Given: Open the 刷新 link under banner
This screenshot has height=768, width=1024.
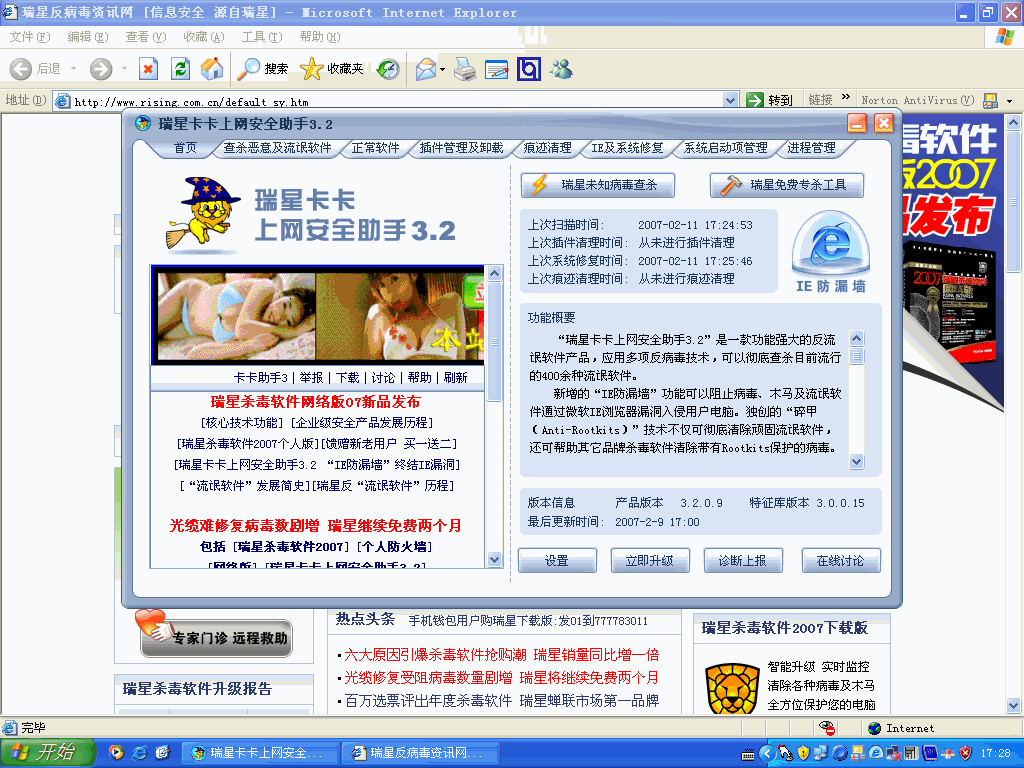Looking at the screenshot, I should [455, 377].
